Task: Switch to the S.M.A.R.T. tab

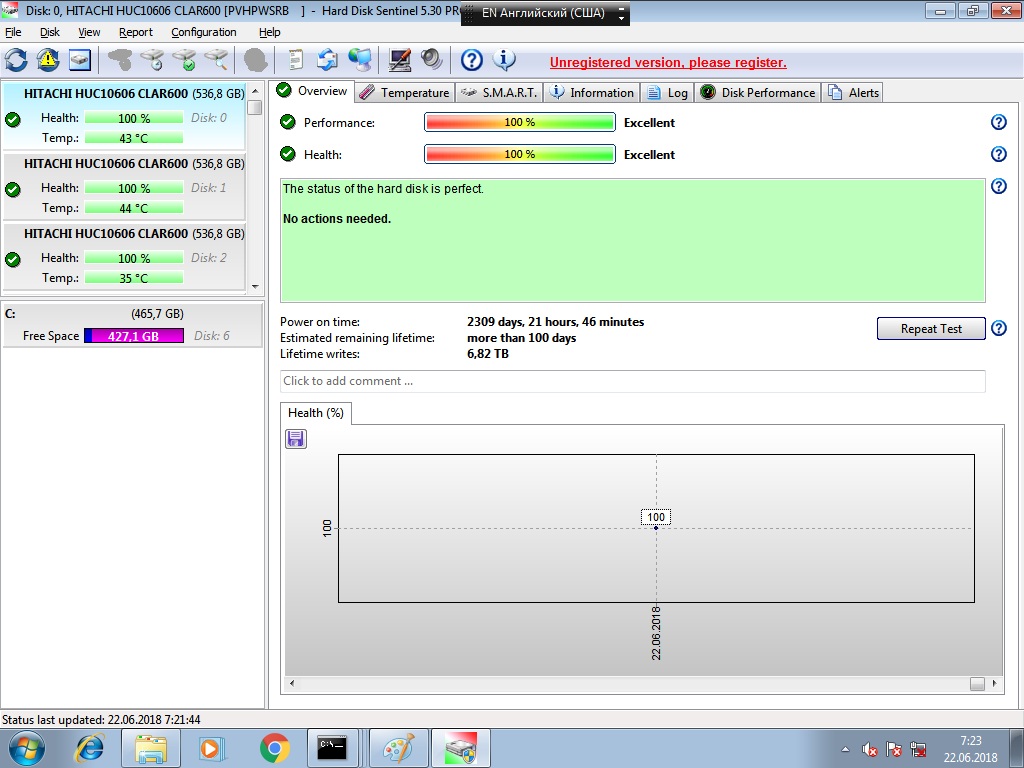Action: (x=498, y=93)
